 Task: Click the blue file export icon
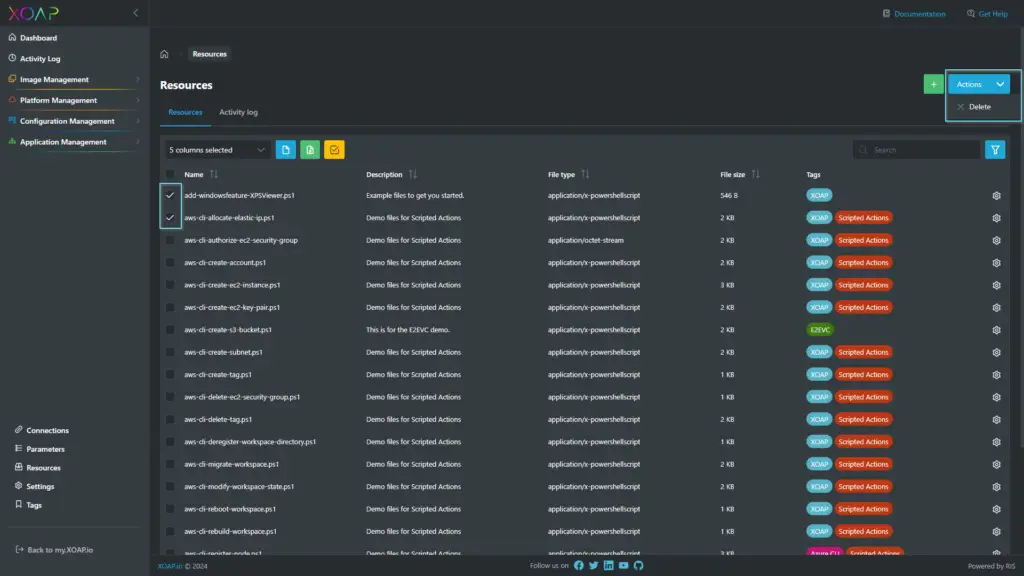285,150
